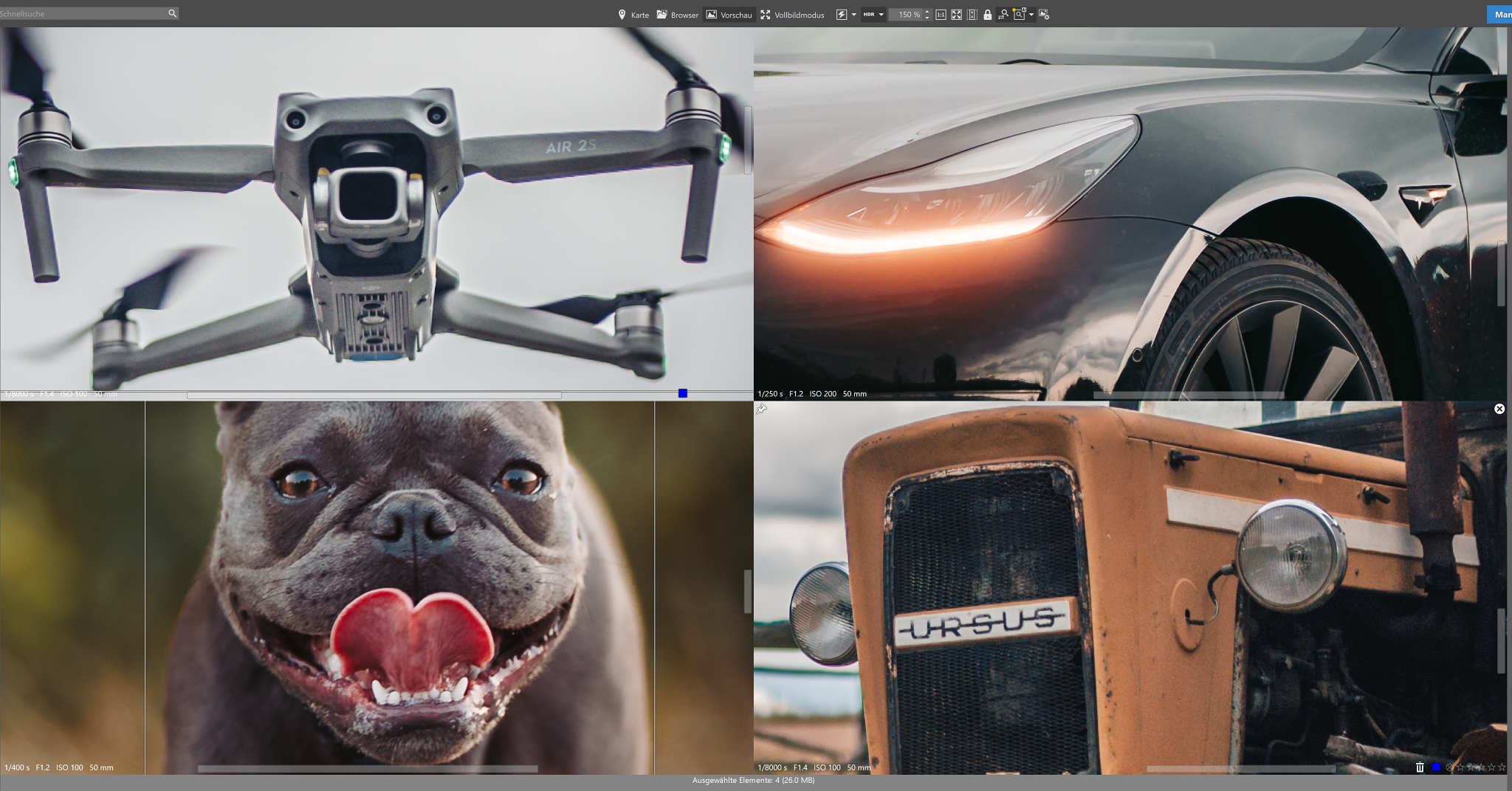Click the blue color label on tractor photo
This screenshot has width=1512, height=791.
coord(1436,767)
